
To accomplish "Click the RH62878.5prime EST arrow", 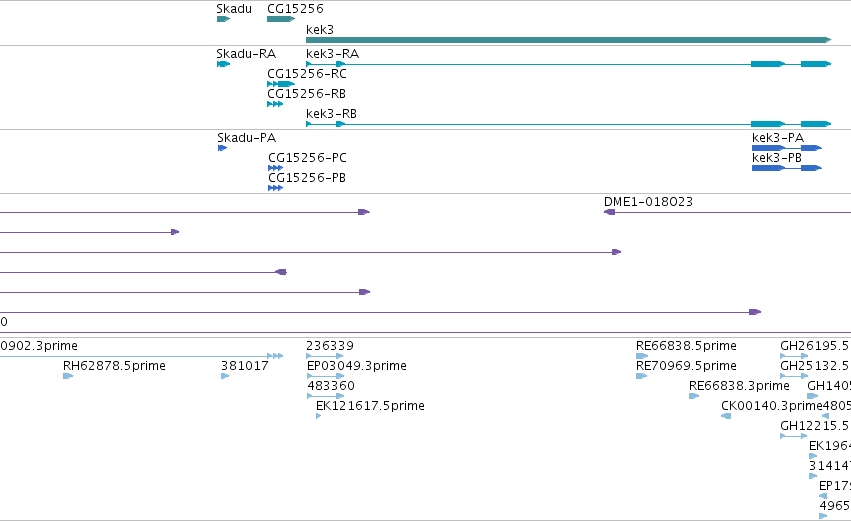I will pos(68,376).
